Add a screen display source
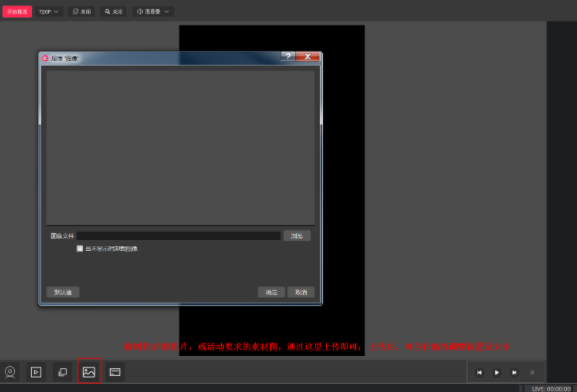Image resolution: width=577 pixels, height=392 pixels. [x=115, y=372]
